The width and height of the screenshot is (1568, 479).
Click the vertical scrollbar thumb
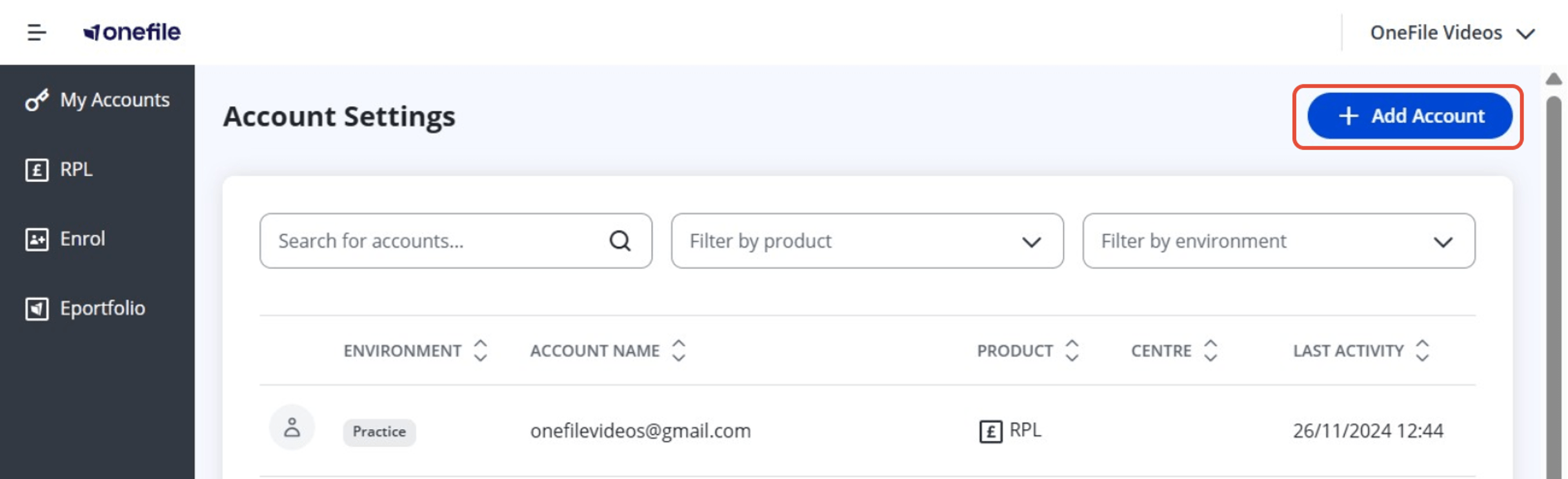(1554, 287)
